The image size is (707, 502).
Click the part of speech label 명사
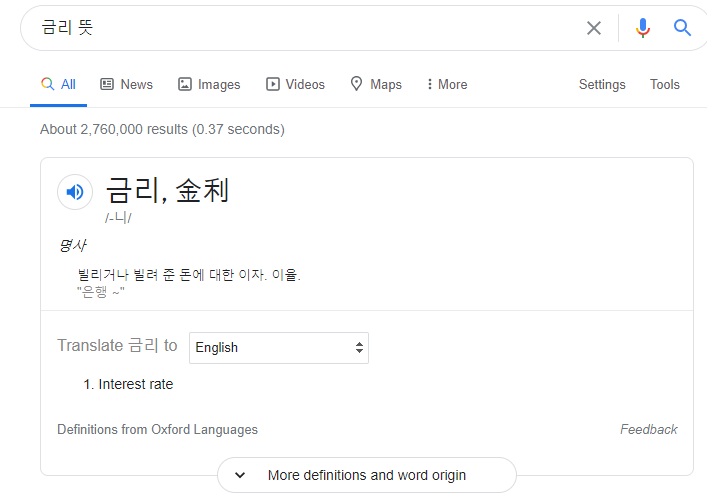click(x=72, y=246)
